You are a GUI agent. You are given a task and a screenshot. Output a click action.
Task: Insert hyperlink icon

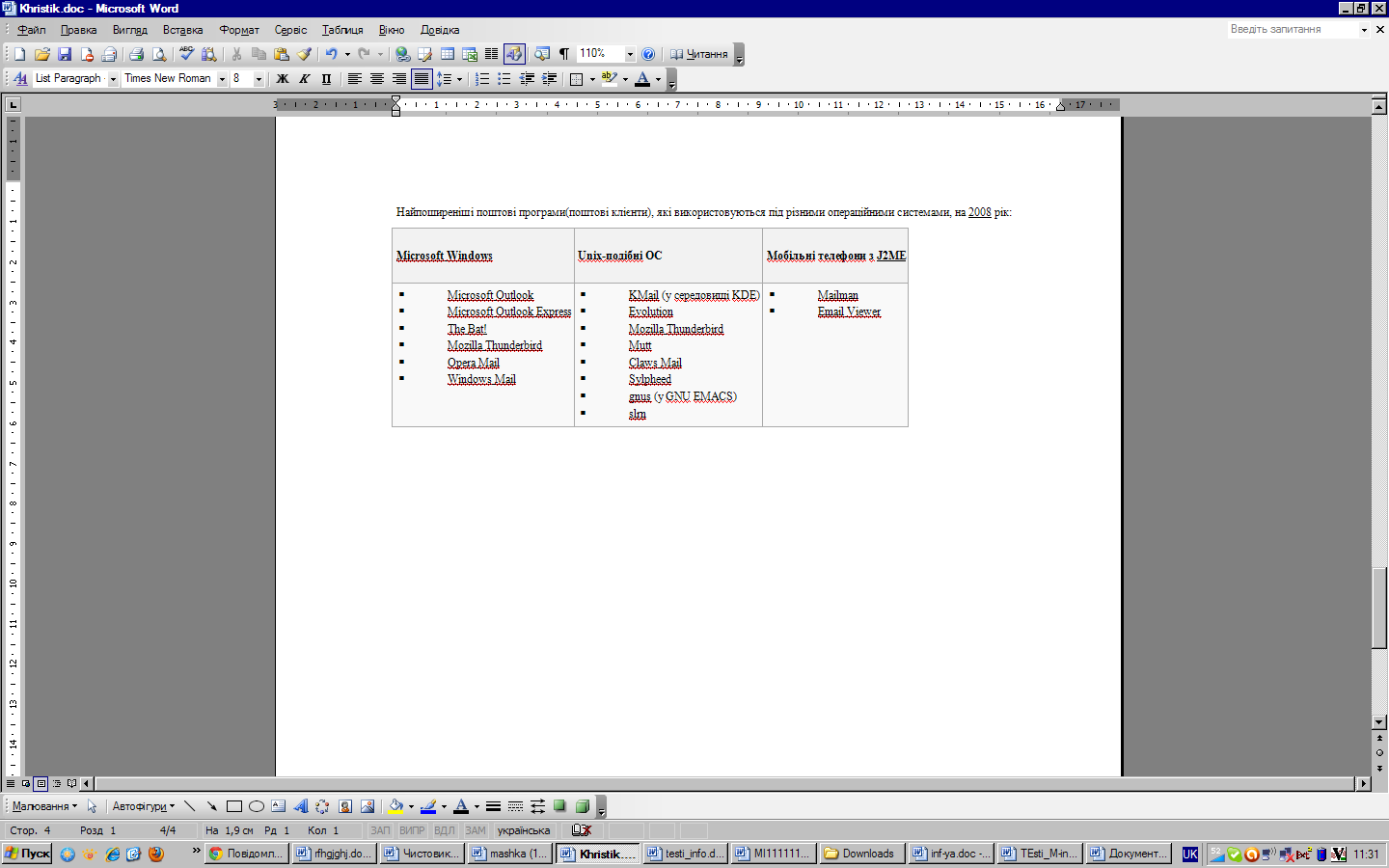click(x=402, y=54)
